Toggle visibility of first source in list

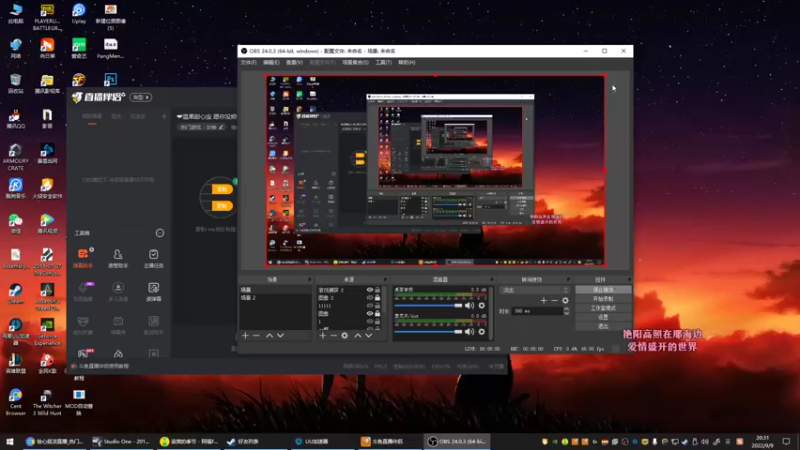click(370, 290)
